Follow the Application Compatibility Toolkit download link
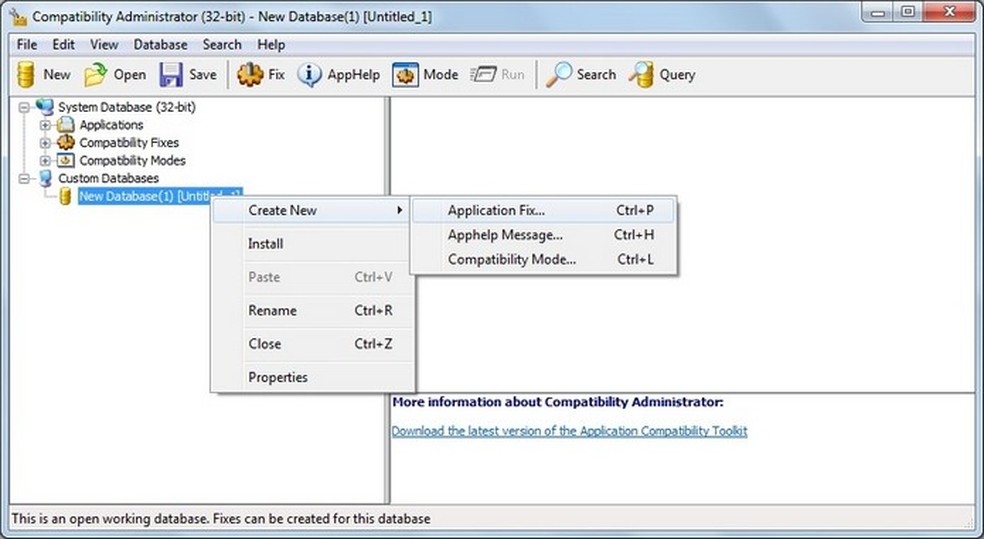 tap(569, 431)
